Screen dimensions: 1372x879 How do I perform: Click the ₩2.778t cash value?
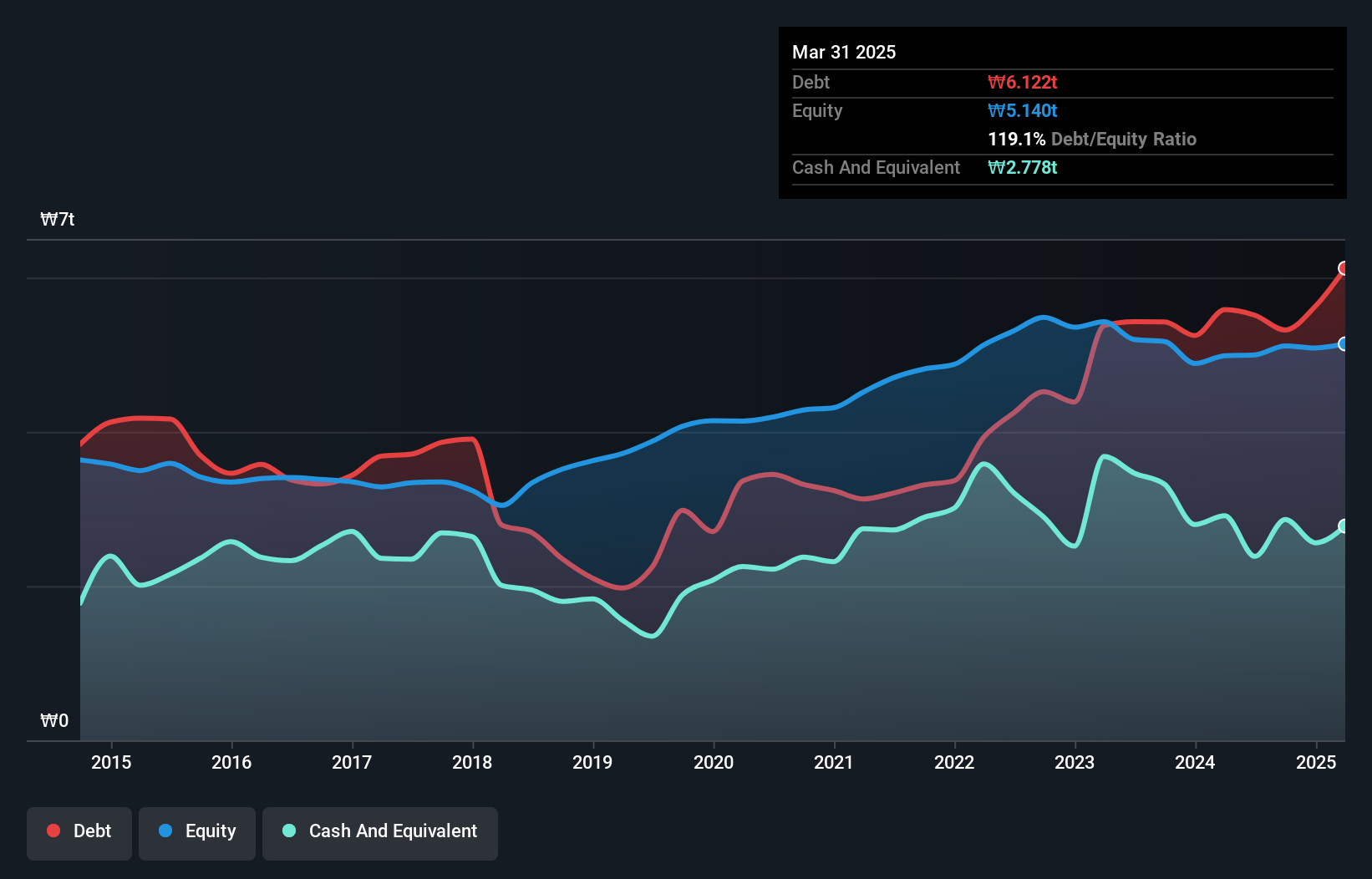[x=1023, y=167]
